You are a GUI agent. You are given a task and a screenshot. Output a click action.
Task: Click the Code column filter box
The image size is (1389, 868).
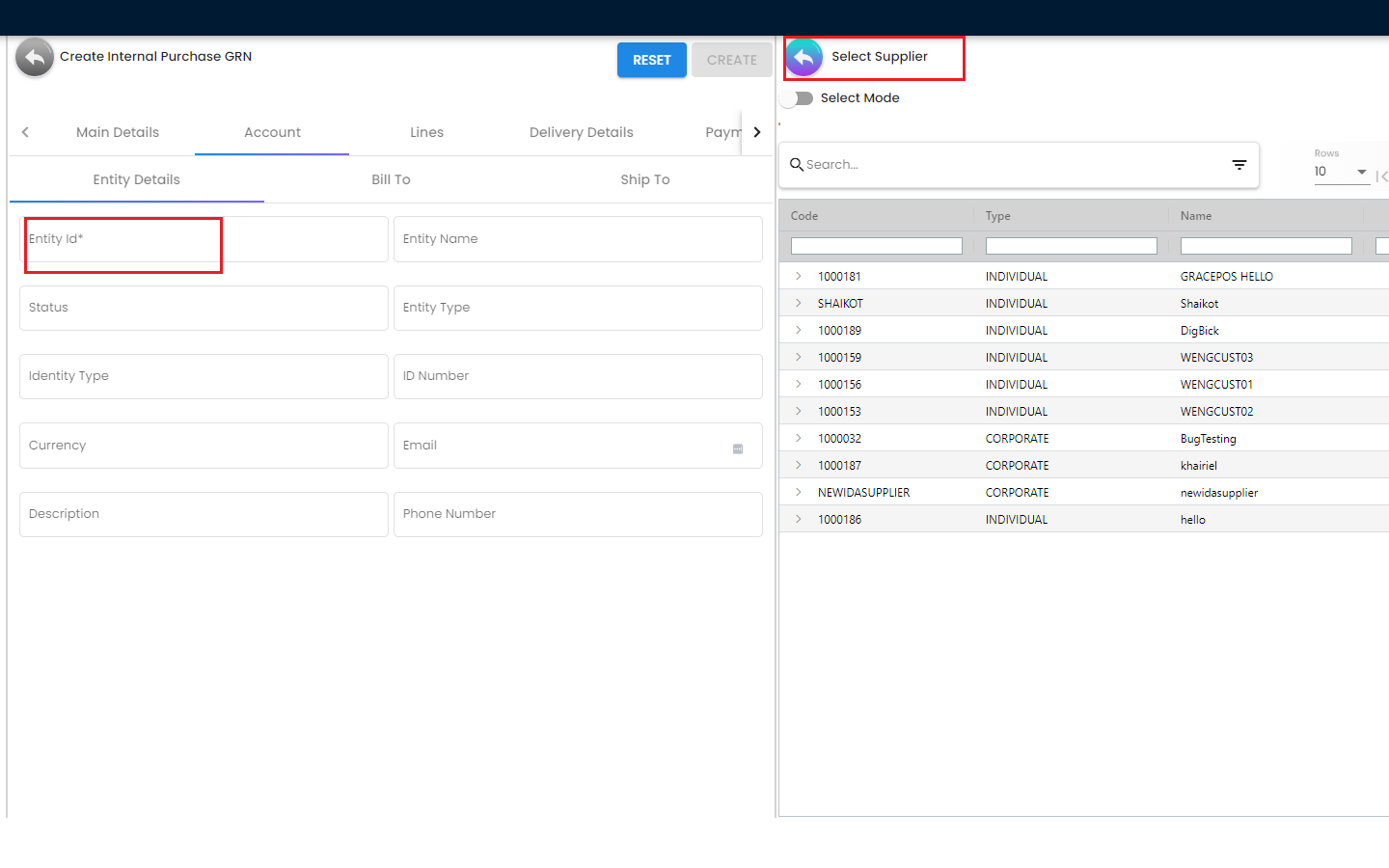pos(876,247)
